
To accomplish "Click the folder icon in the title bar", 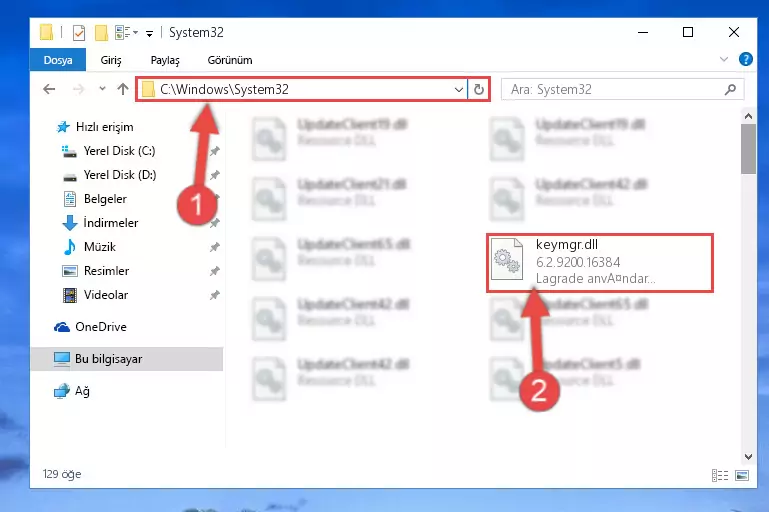I will pos(47,32).
